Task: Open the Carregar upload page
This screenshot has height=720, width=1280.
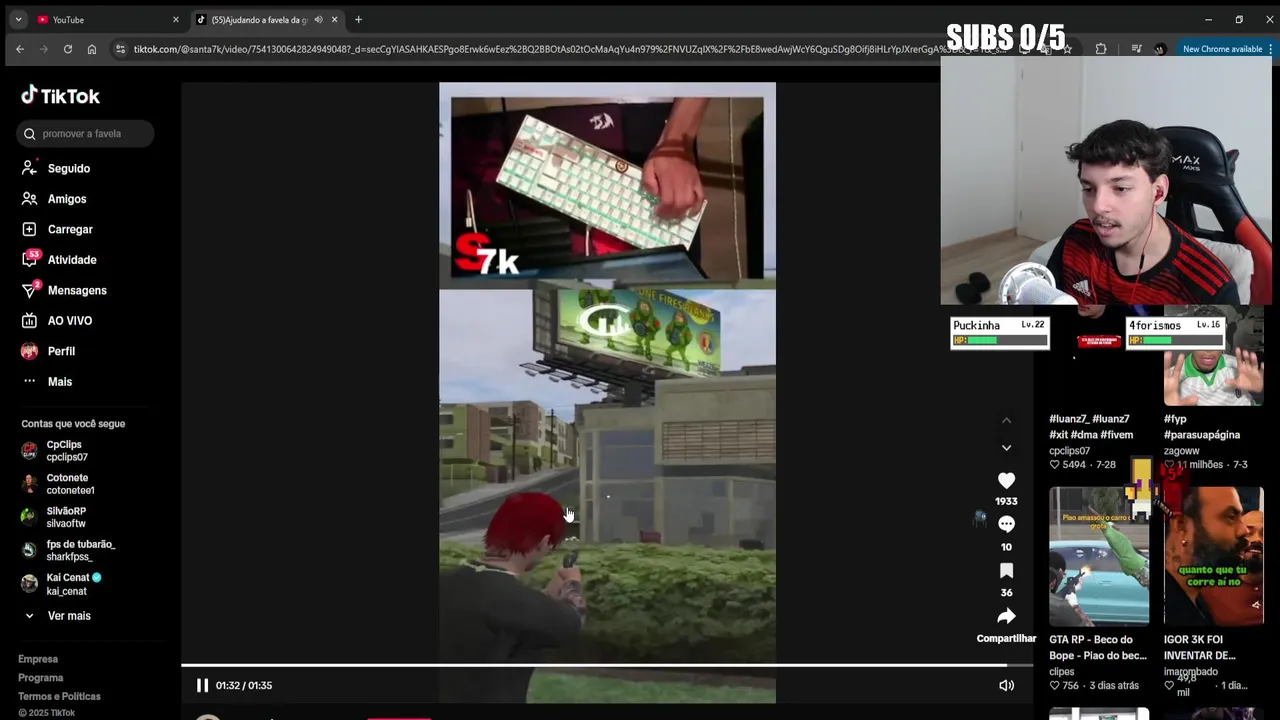Action: pos(70,229)
